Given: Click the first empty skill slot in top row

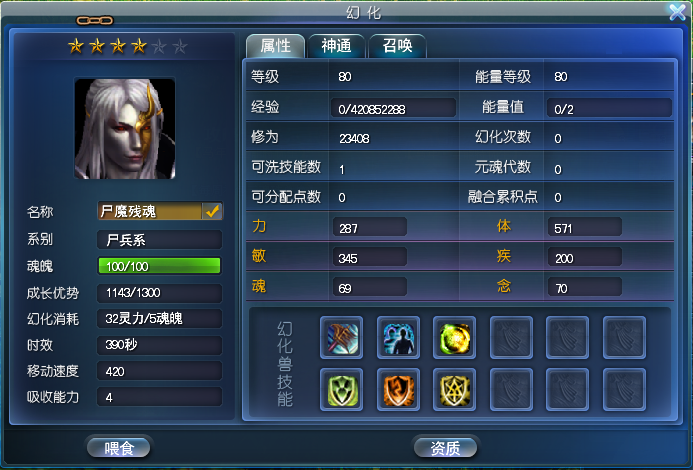Looking at the screenshot, I should 511,337.
